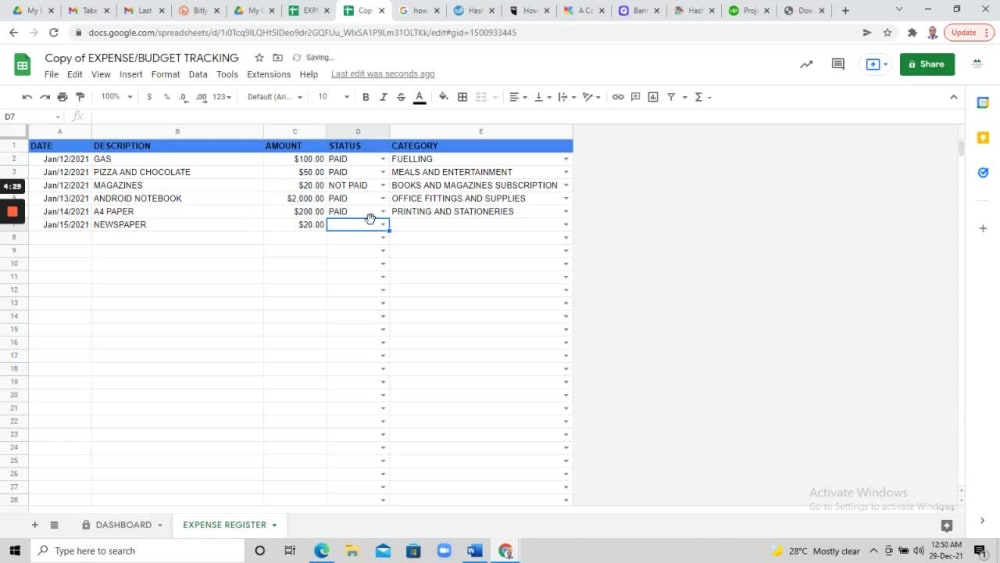Print the spreadsheet
The height and width of the screenshot is (563, 1000).
pyautogui.click(x=62, y=97)
